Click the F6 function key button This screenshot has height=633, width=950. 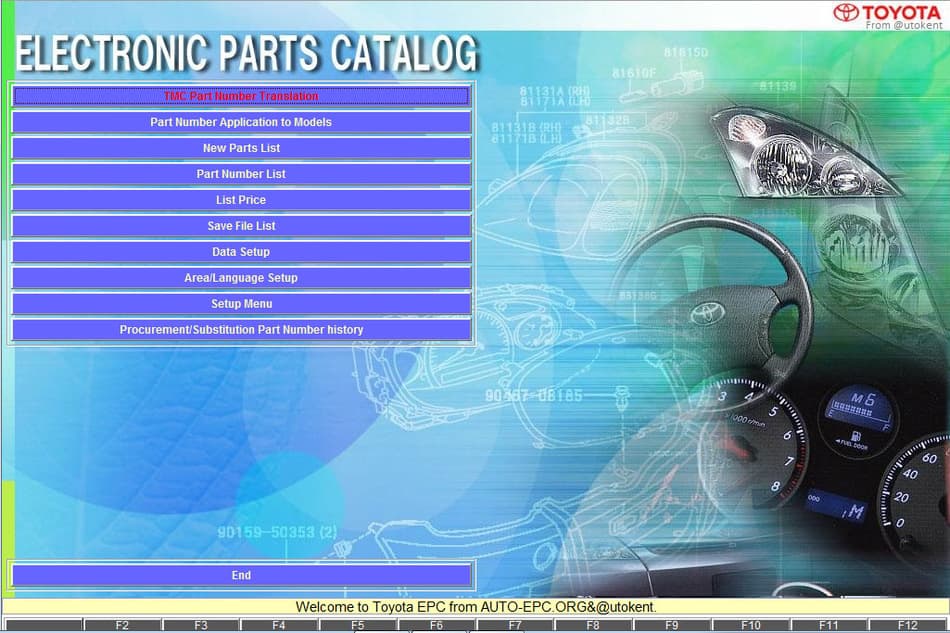coord(436,625)
